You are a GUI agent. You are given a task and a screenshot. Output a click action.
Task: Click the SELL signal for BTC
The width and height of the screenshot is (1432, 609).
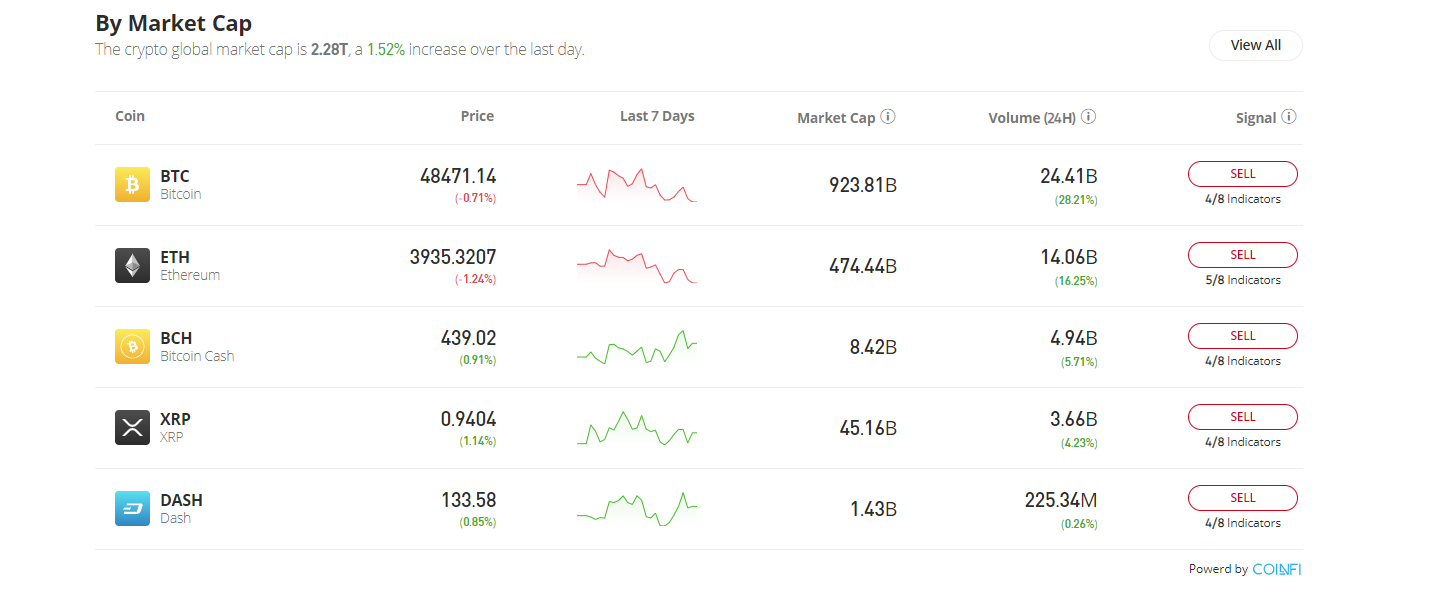click(x=1243, y=174)
